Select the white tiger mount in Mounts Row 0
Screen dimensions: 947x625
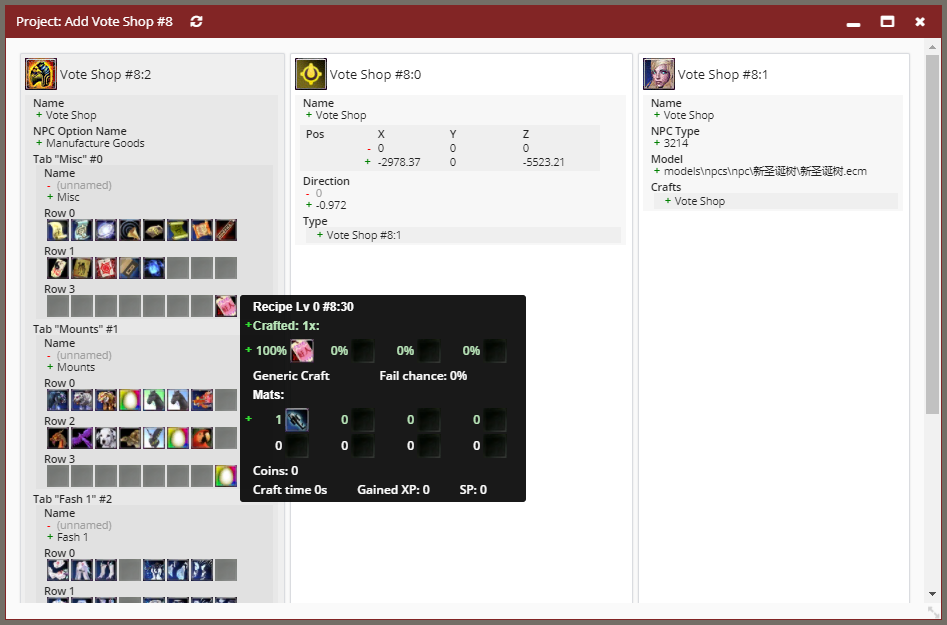[82, 400]
